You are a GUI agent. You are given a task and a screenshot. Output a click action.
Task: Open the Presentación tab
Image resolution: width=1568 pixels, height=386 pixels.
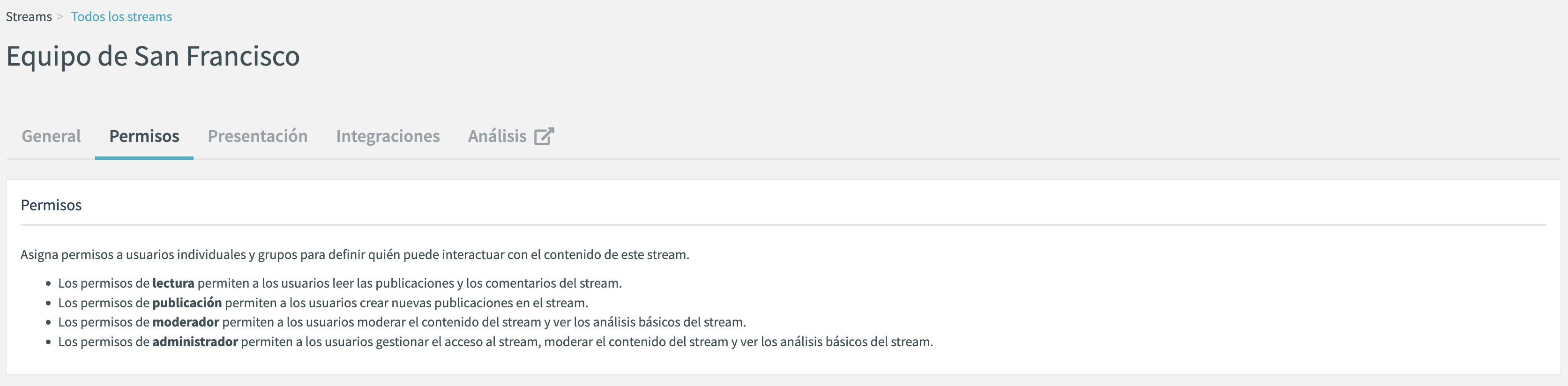point(257,136)
